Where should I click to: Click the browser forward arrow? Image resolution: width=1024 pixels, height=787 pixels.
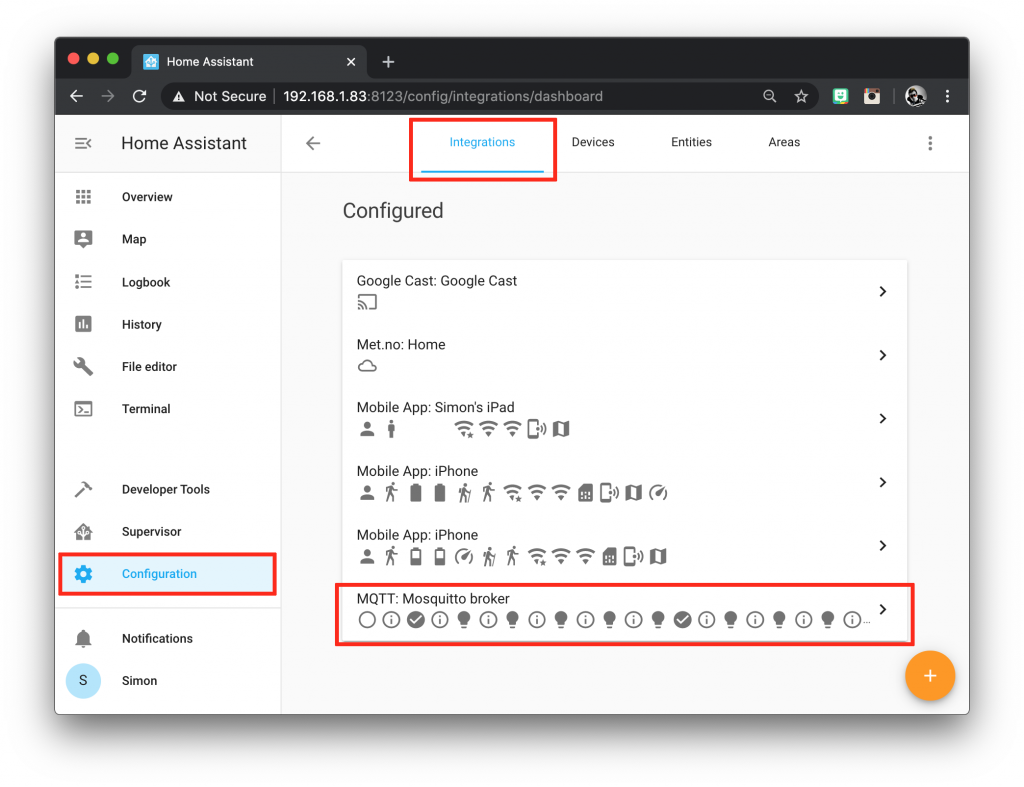[108, 96]
